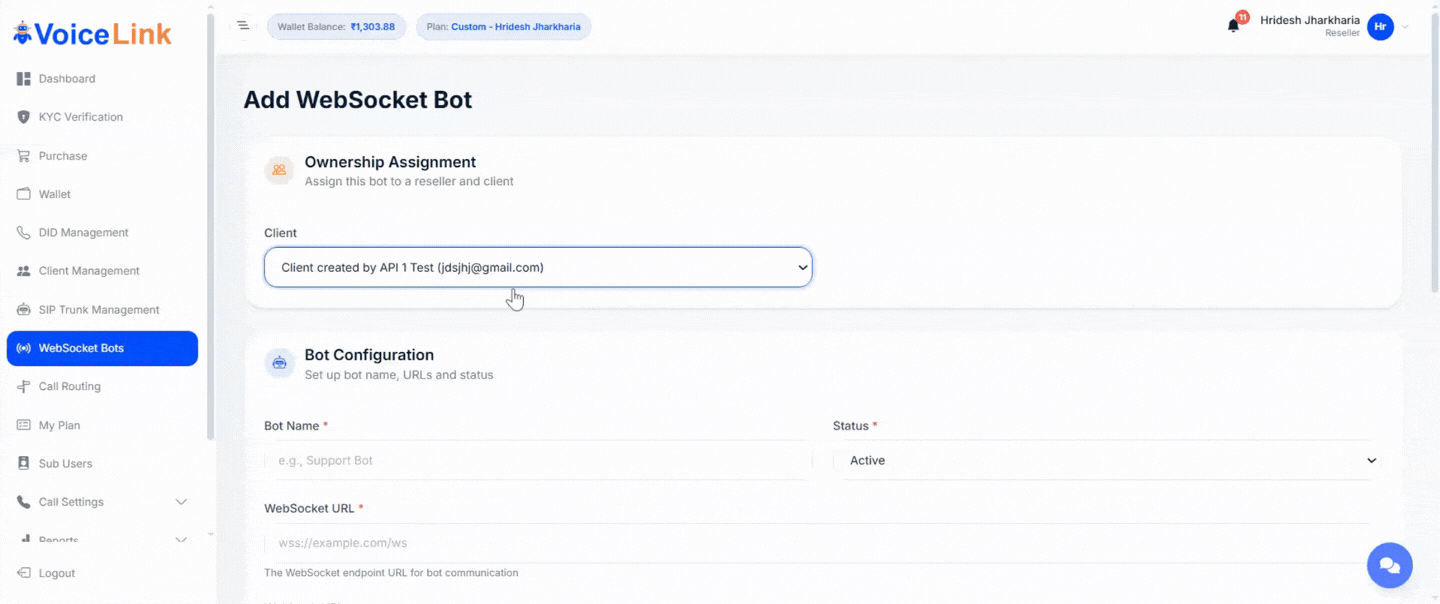Click the "Ownership Assignment" section title
This screenshot has height=604, width=1440.
pos(390,162)
